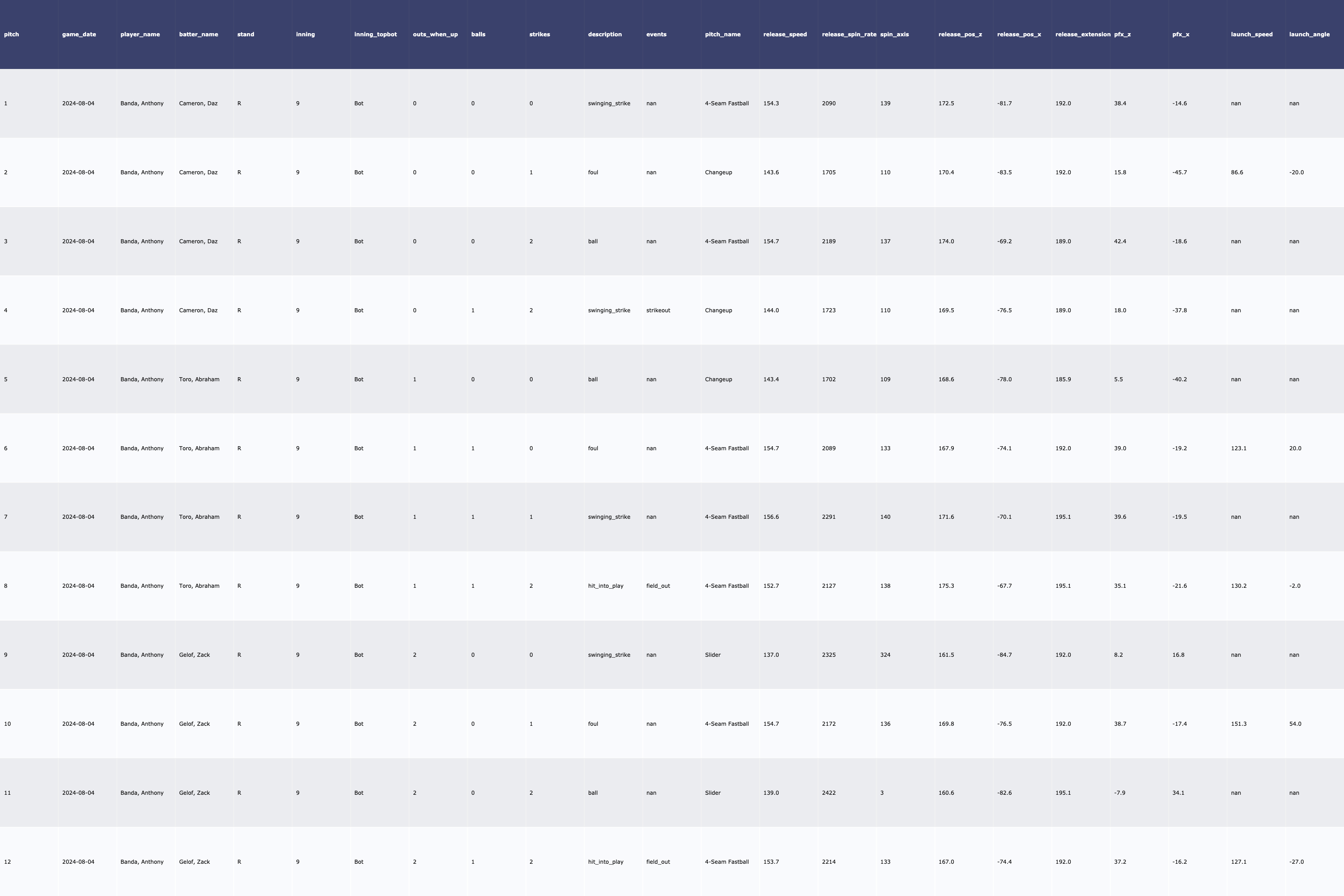This screenshot has width=1344, height=896.
Task: Click the strikeout event cell
Action: (x=658, y=310)
